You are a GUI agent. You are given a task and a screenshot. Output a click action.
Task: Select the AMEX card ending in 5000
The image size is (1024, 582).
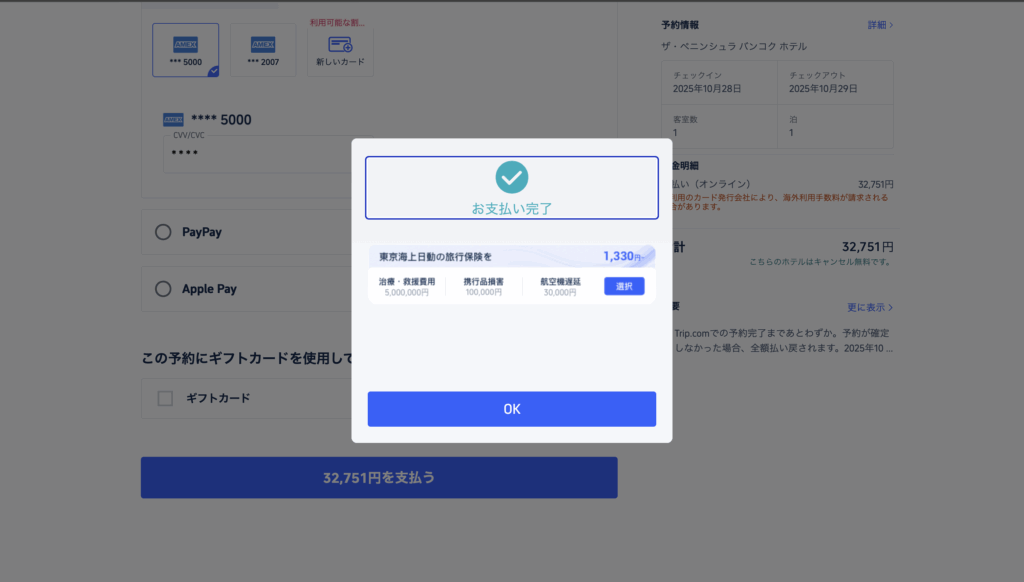tap(185, 50)
